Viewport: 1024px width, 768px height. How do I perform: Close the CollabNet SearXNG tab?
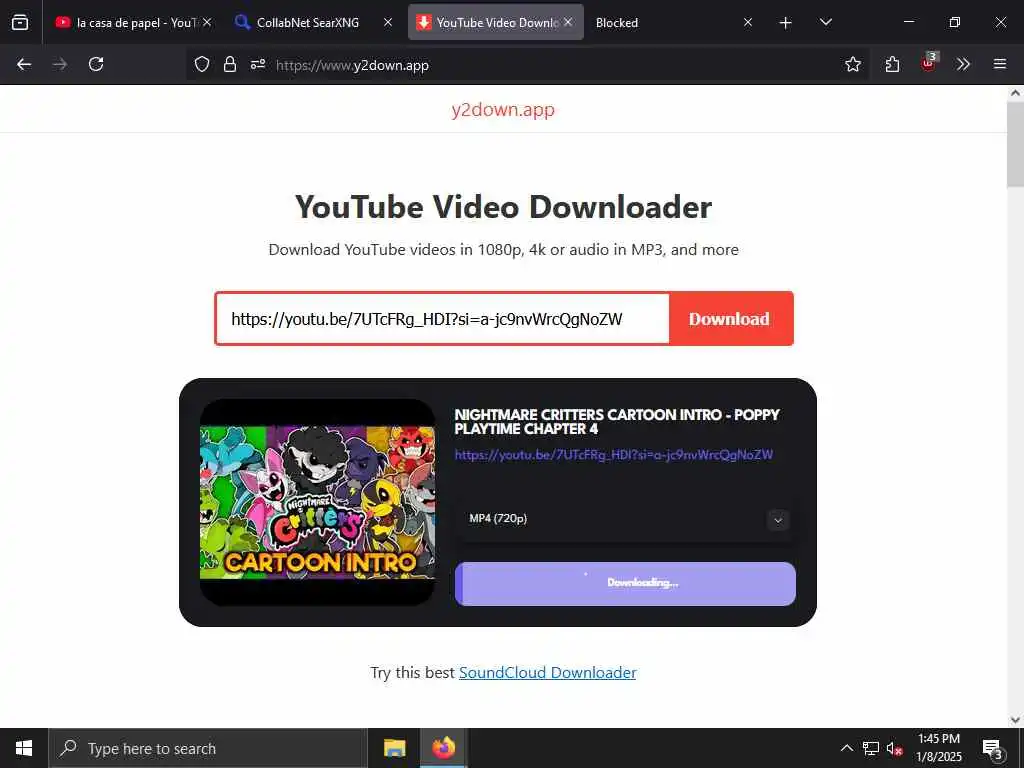coord(388,22)
